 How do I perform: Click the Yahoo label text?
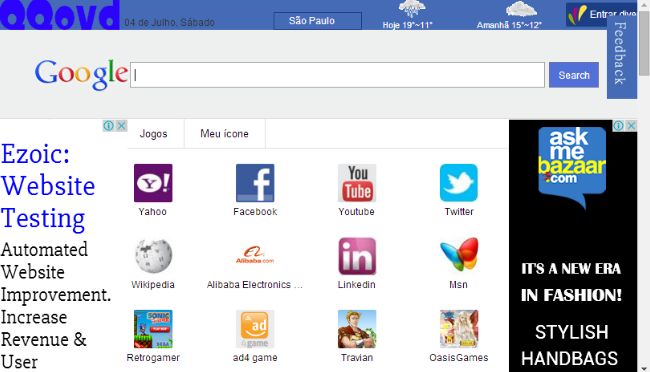pyautogui.click(x=153, y=212)
